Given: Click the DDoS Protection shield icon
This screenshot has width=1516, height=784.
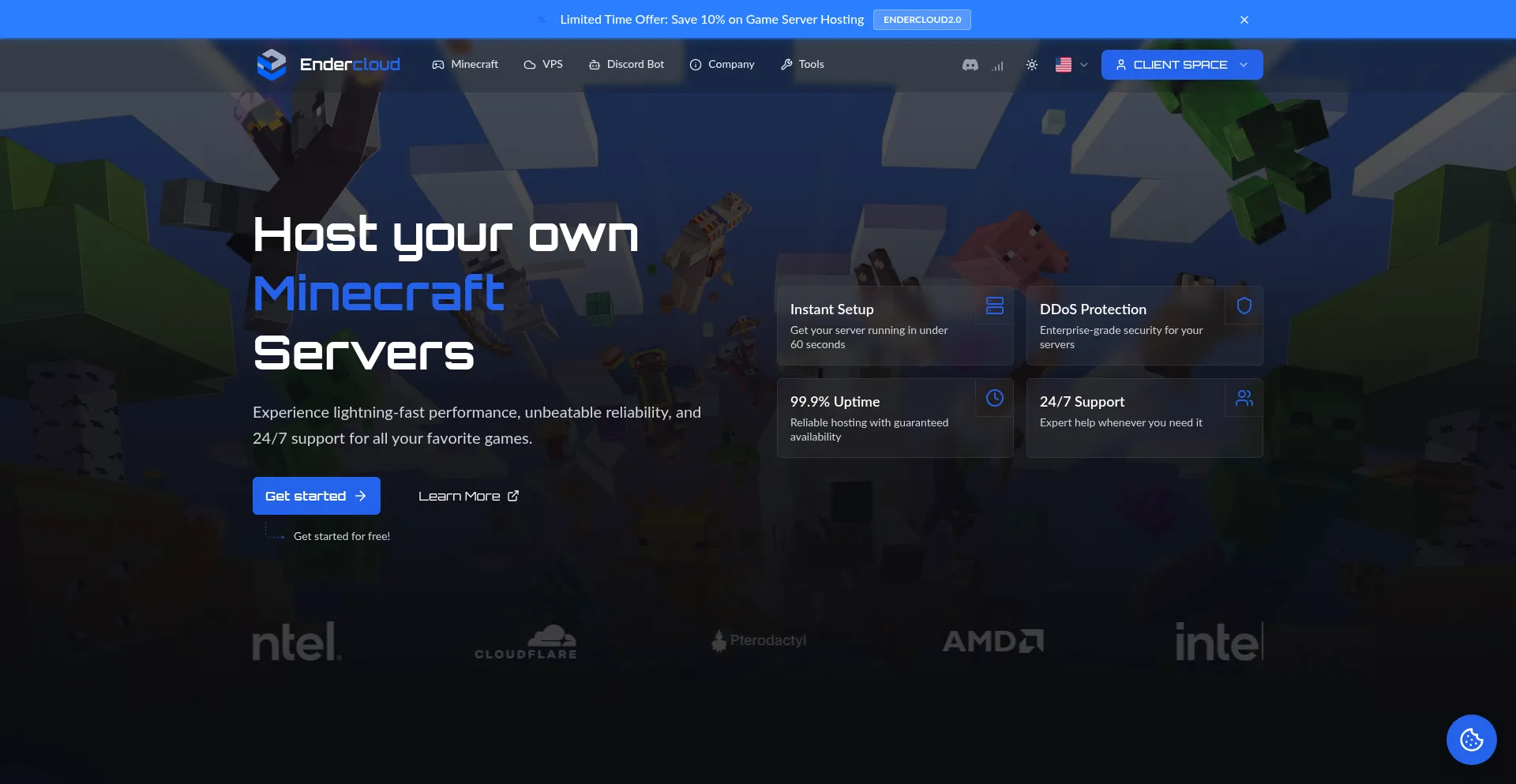Looking at the screenshot, I should (x=1244, y=306).
